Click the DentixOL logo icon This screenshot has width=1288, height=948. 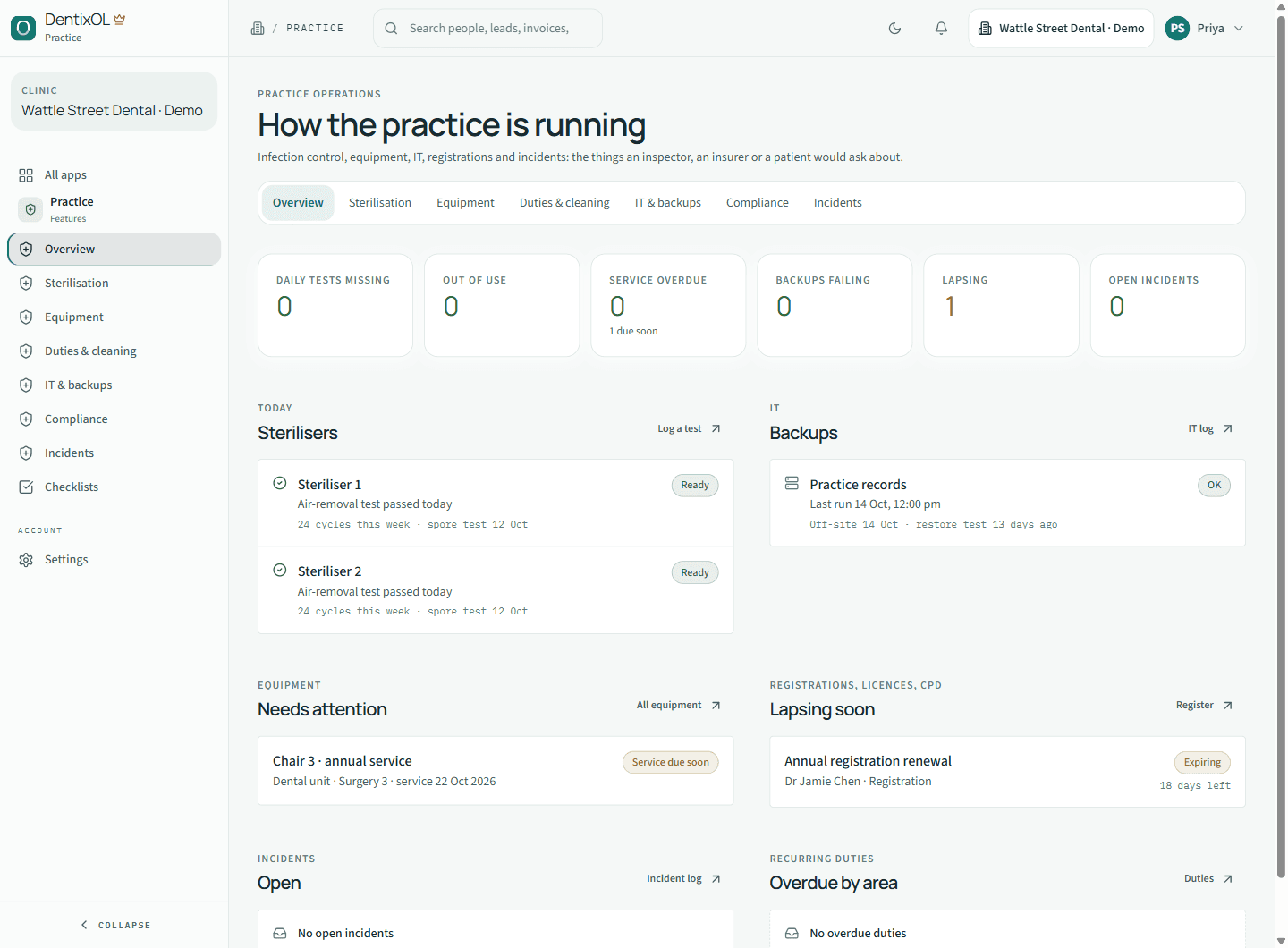tap(23, 28)
